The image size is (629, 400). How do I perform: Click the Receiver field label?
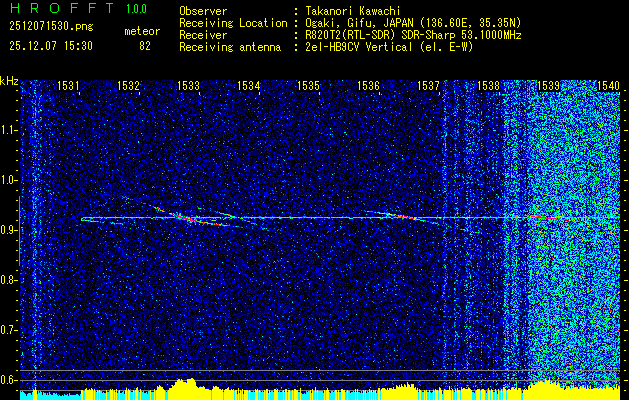203,35
